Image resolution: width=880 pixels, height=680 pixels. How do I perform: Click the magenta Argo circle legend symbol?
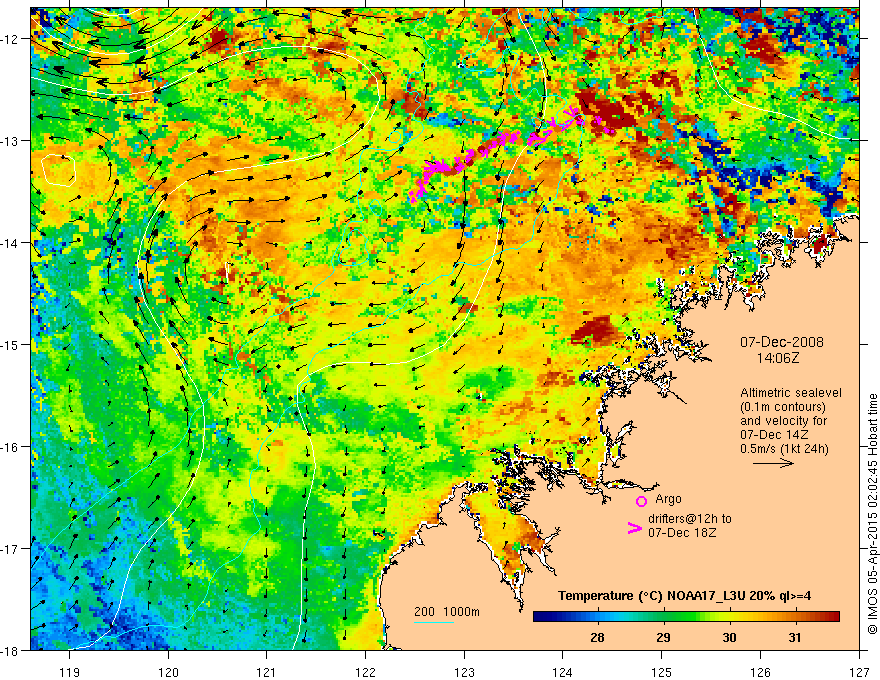point(641,501)
